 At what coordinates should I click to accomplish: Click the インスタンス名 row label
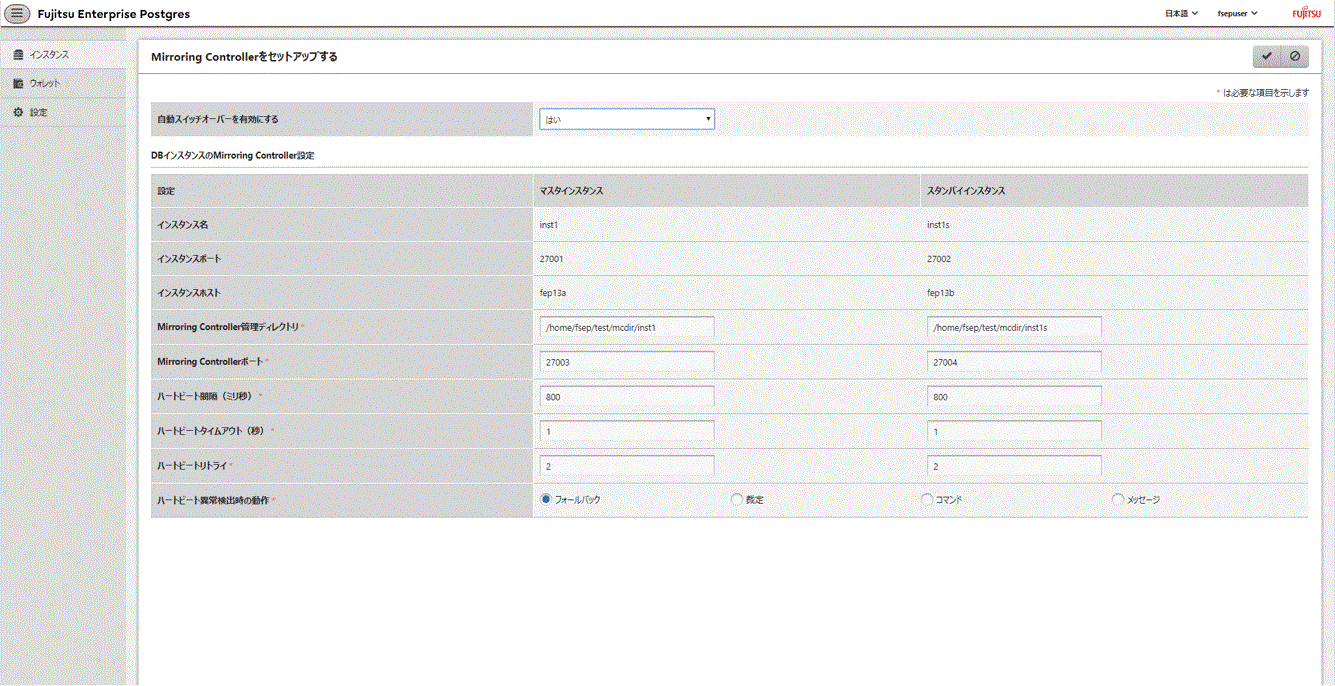[x=181, y=225]
